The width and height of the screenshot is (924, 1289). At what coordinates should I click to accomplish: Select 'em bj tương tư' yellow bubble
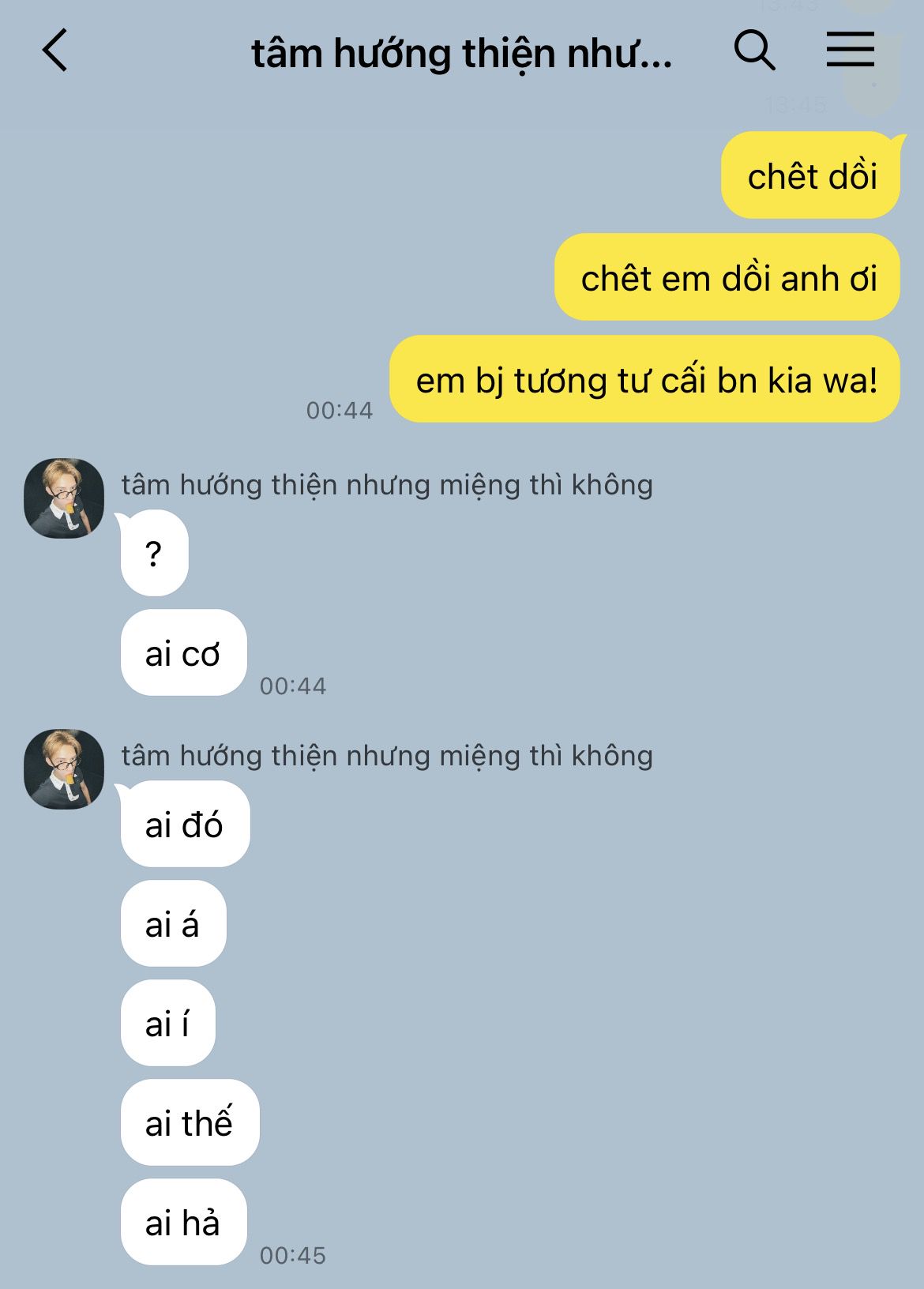pyautogui.click(x=645, y=379)
